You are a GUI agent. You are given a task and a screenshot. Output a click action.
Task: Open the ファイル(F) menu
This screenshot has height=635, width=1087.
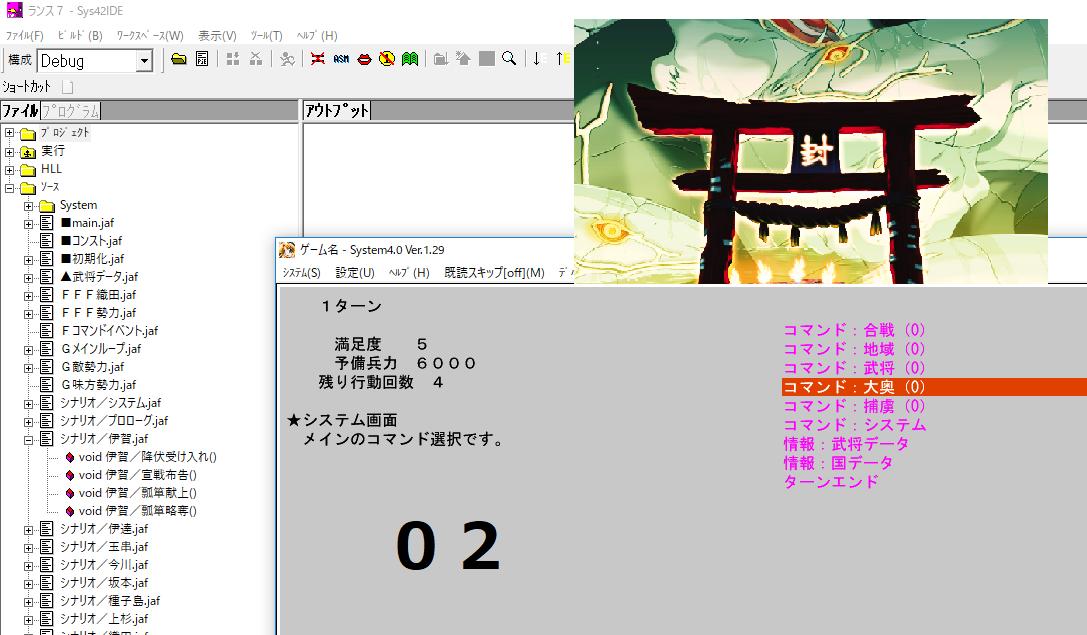(x=24, y=35)
